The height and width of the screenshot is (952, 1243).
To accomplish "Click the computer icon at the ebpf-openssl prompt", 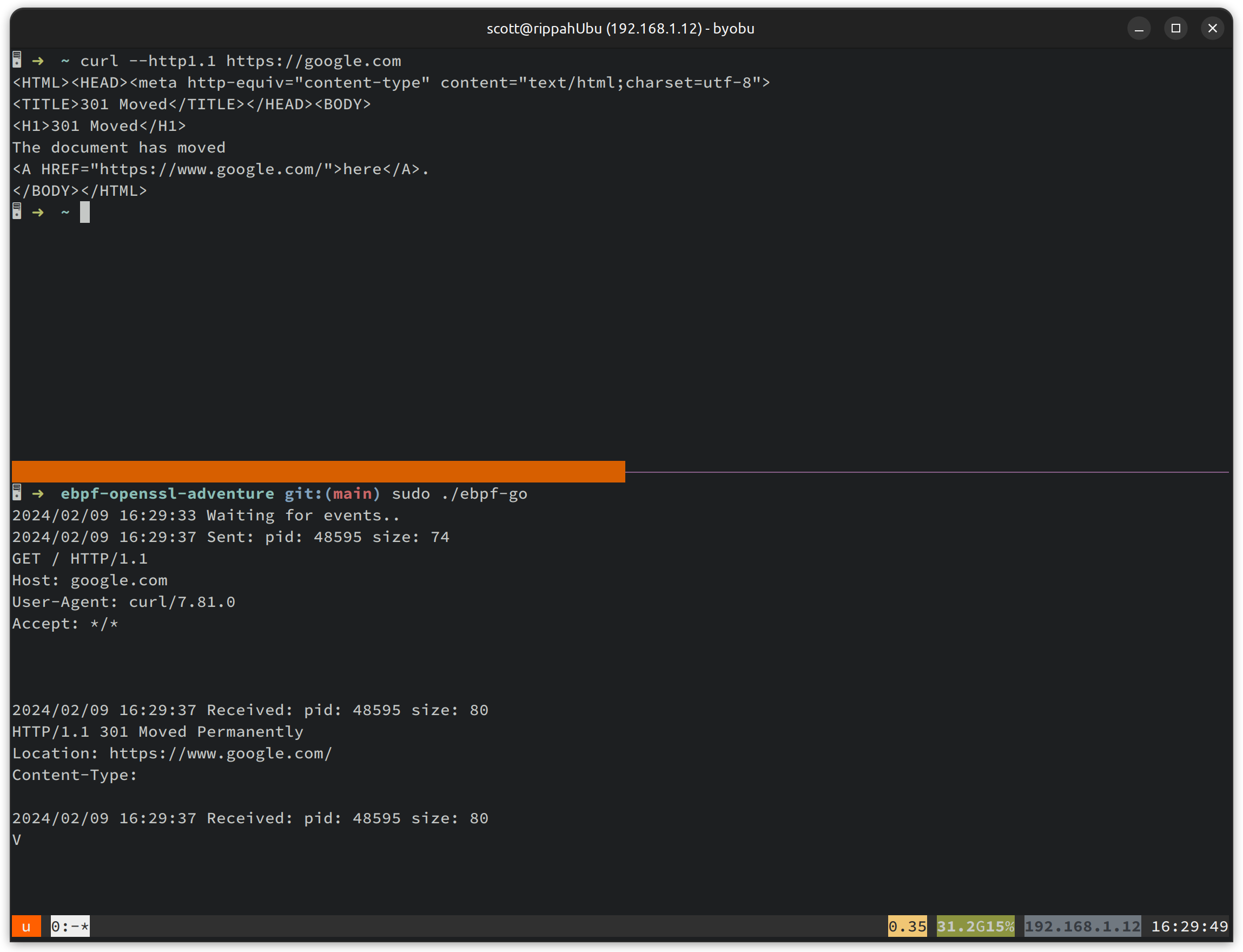I will pyautogui.click(x=16, y=493).
